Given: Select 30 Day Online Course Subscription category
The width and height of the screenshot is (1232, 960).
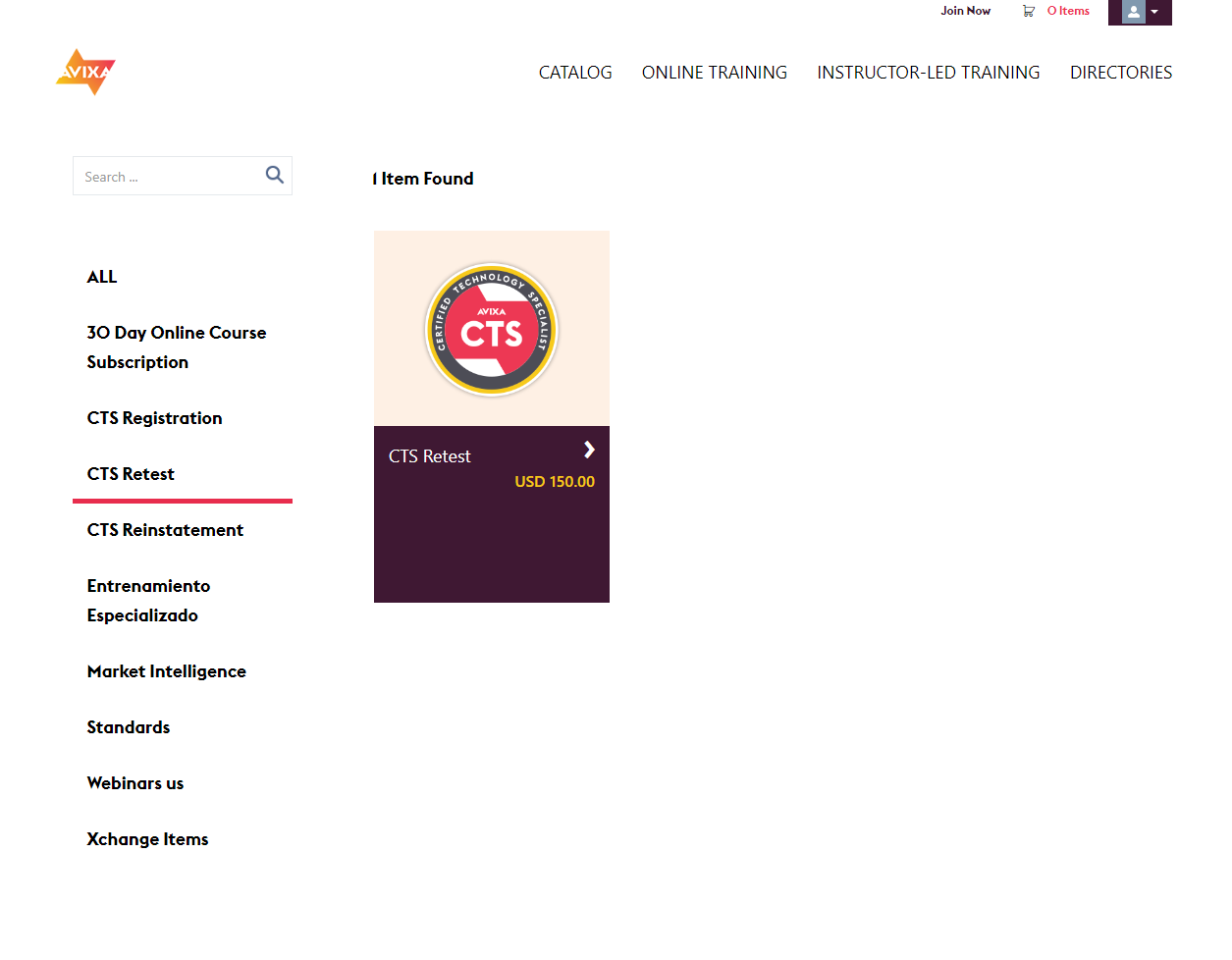Looking at the screenshot, I should pyautogui.click(x=176, y=347).
